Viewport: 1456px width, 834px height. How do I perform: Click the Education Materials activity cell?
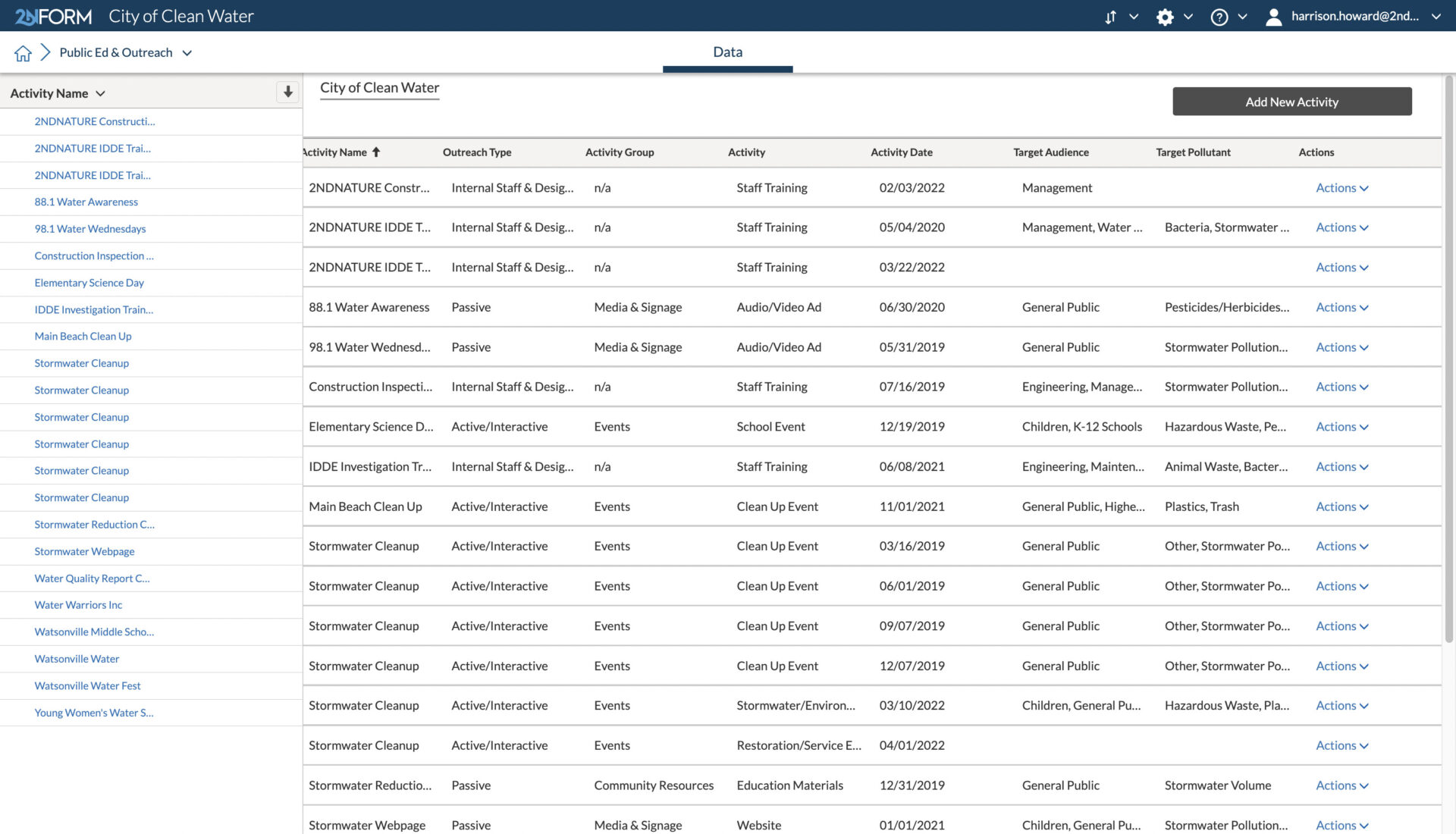[x=790, y=785]
